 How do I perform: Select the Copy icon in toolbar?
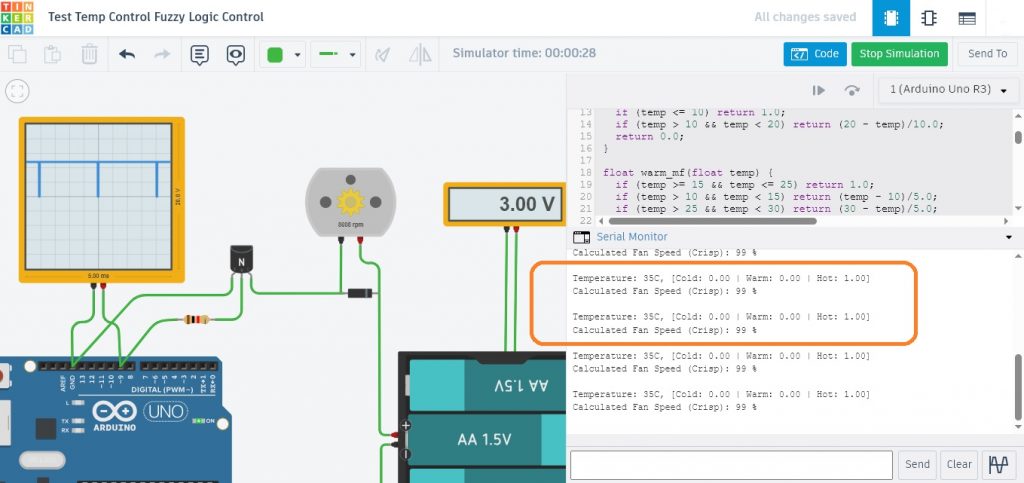pyautogui.click(x=17, y=54)
